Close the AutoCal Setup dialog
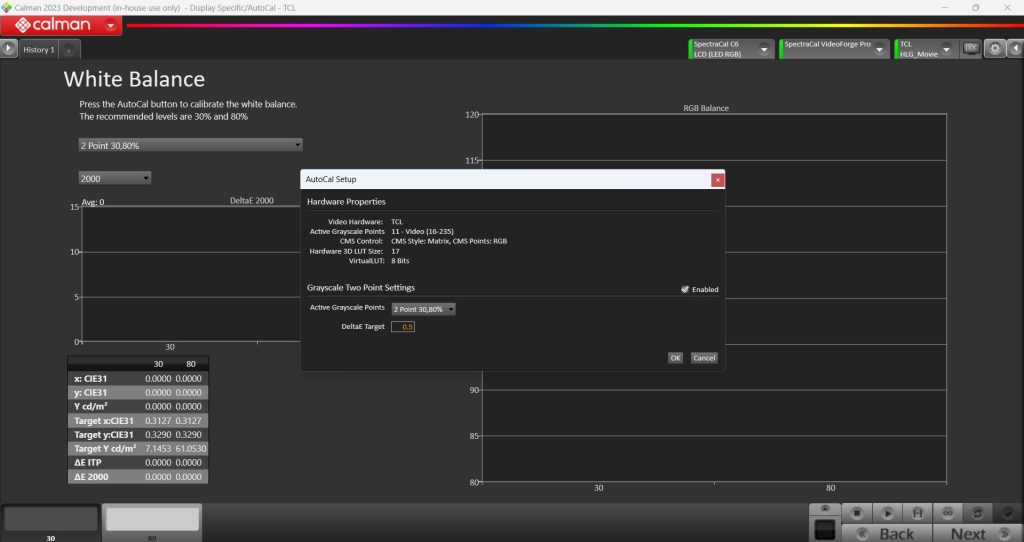Image resolution: width=1024 pixels, height=542 pixels. (717, 180)
